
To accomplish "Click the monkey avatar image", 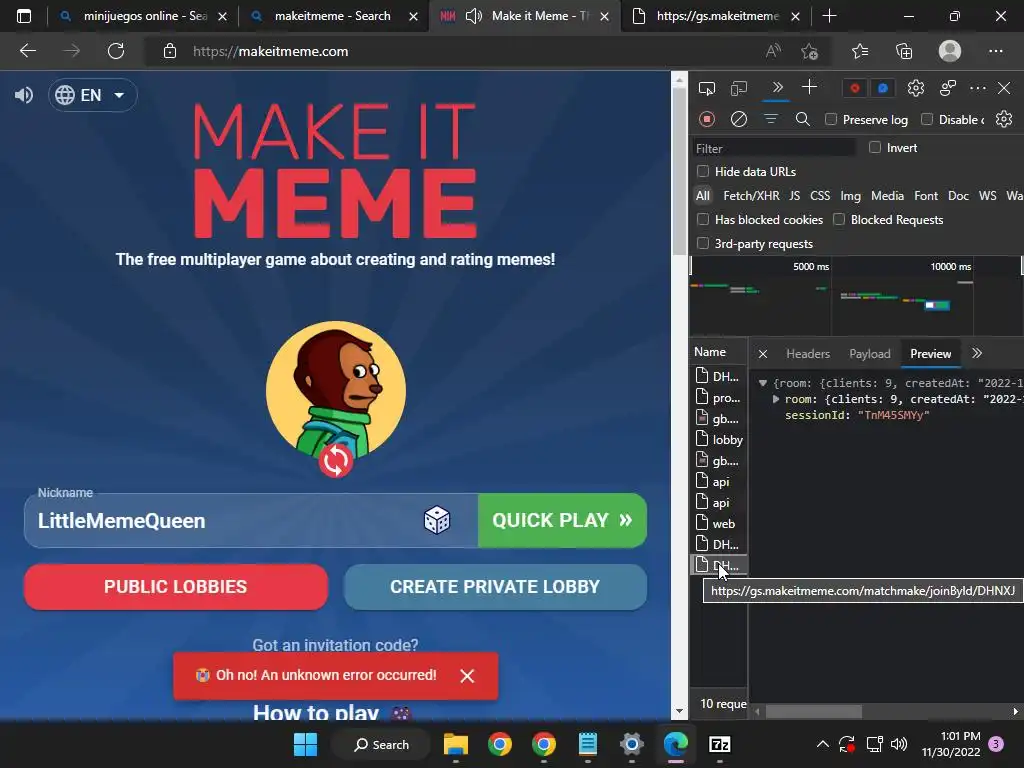I will (x=336, y=389).
